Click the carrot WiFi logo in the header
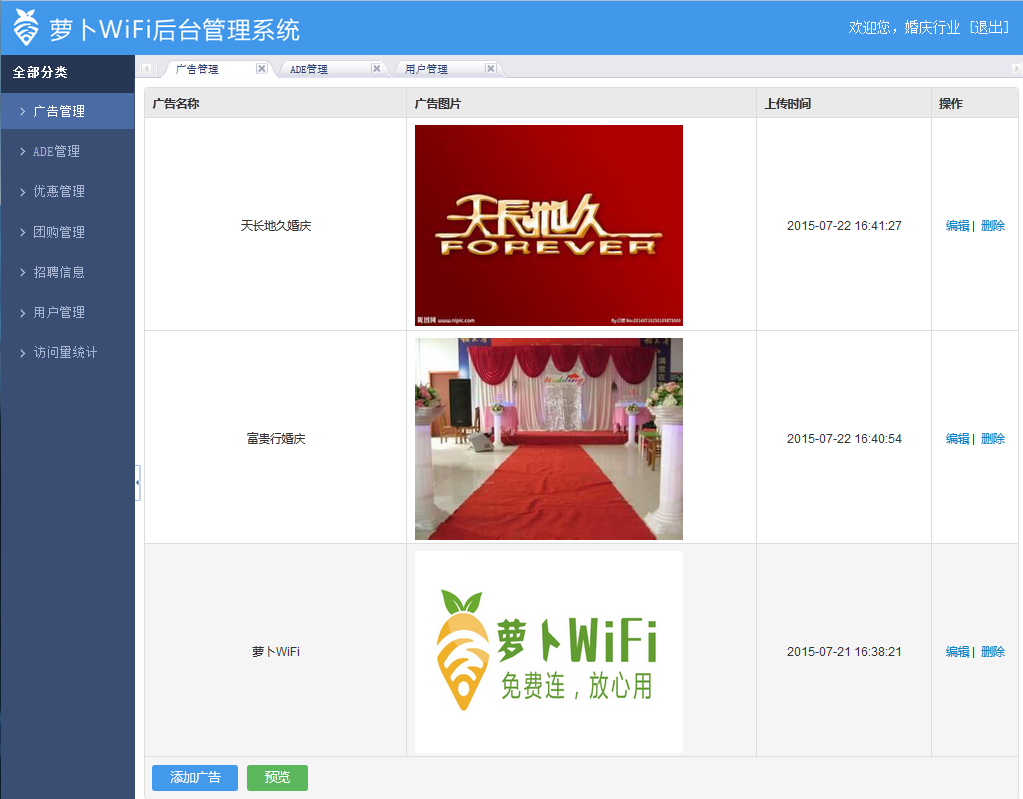This screenshot has height=799, width=1023. click(x=26, y=27)
